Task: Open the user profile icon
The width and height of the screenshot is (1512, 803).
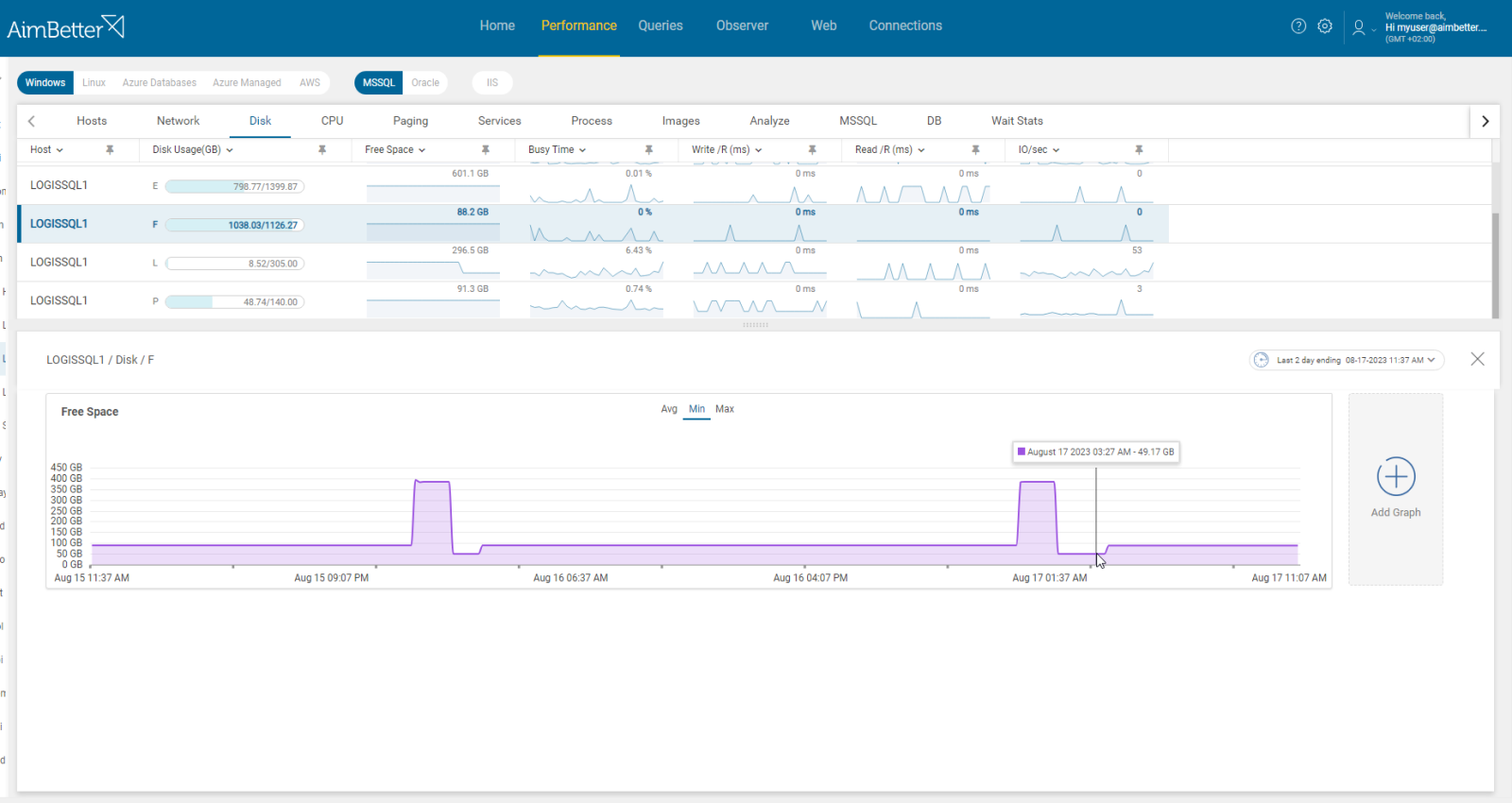Action: [1359, 27]
